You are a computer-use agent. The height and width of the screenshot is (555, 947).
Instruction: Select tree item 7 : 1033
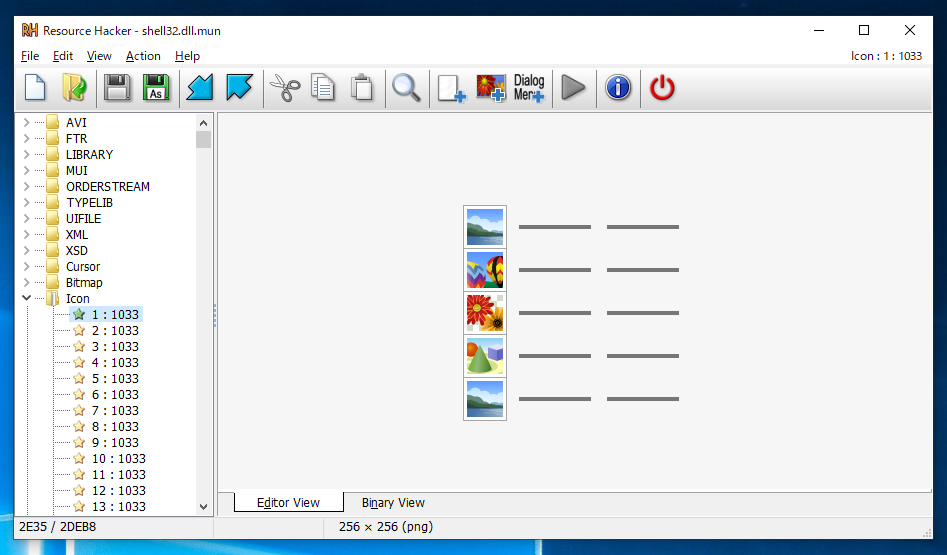click(115, 411)
